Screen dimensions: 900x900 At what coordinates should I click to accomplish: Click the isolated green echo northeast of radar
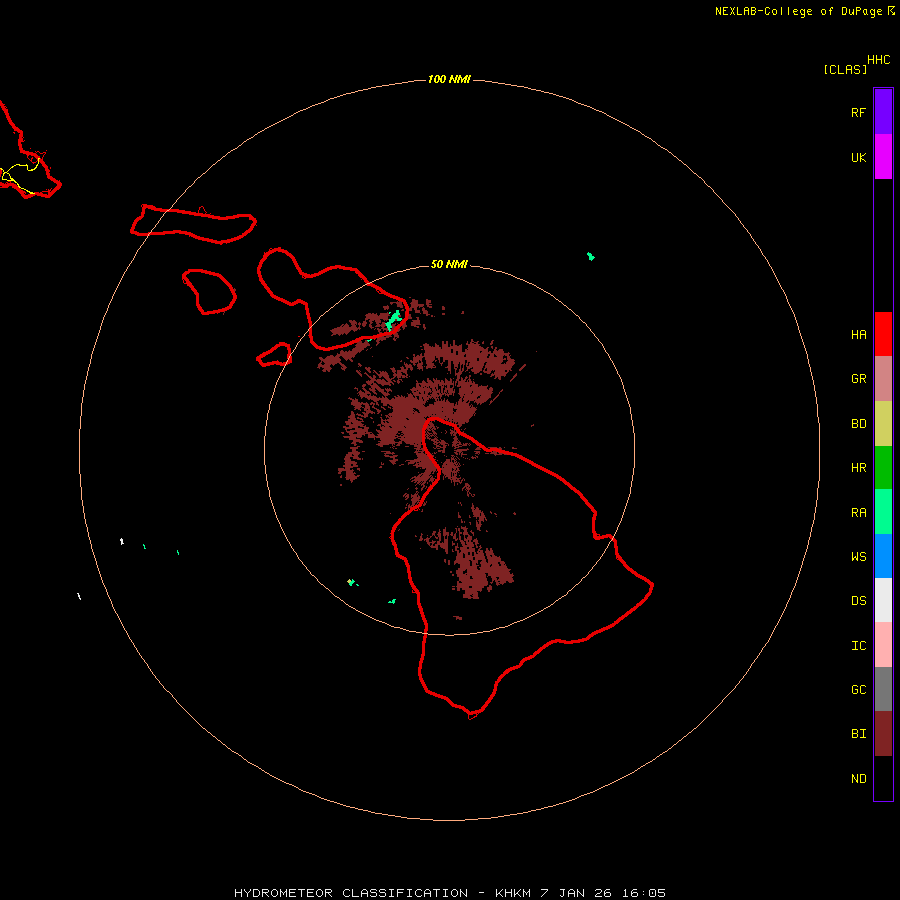tap(591, 256)
